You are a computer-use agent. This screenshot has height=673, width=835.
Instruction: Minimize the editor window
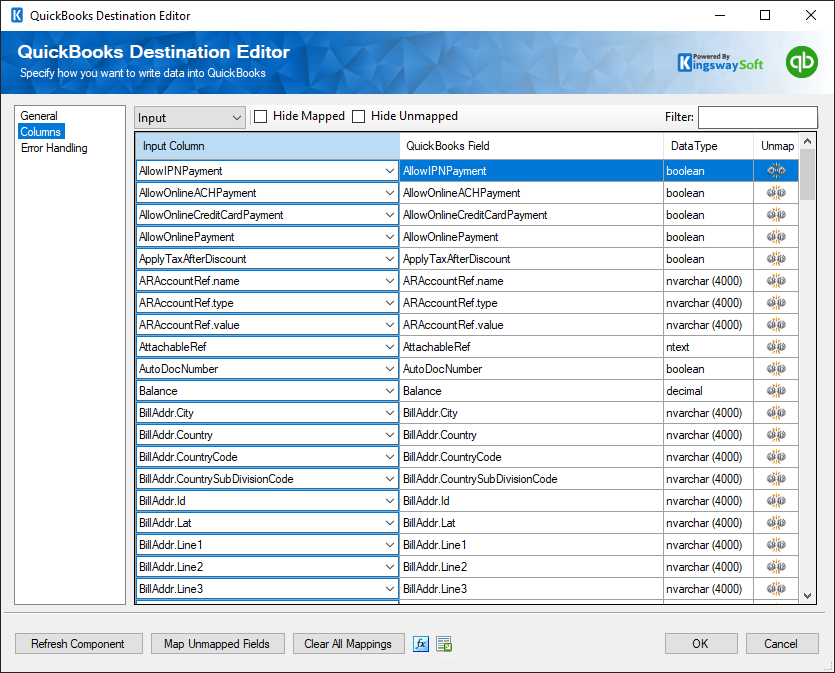tap(719, 15)
